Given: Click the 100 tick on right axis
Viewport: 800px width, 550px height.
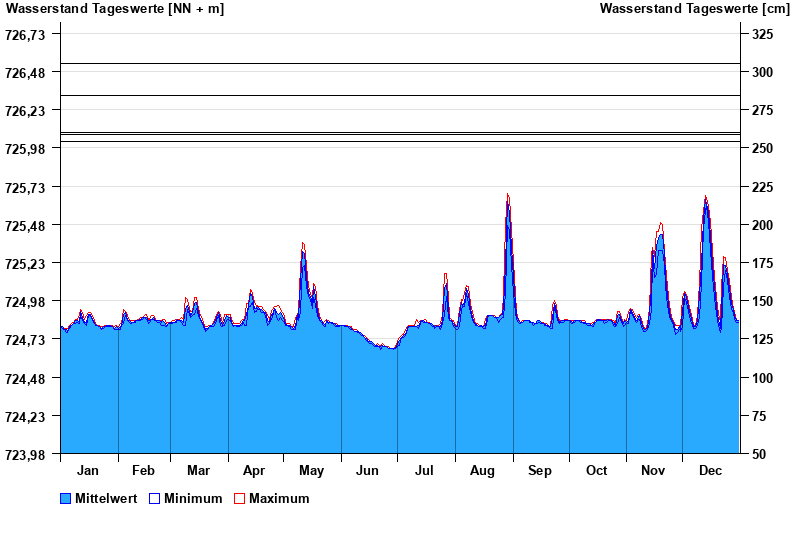Looking at the screenshot, I should pos(762,378).
